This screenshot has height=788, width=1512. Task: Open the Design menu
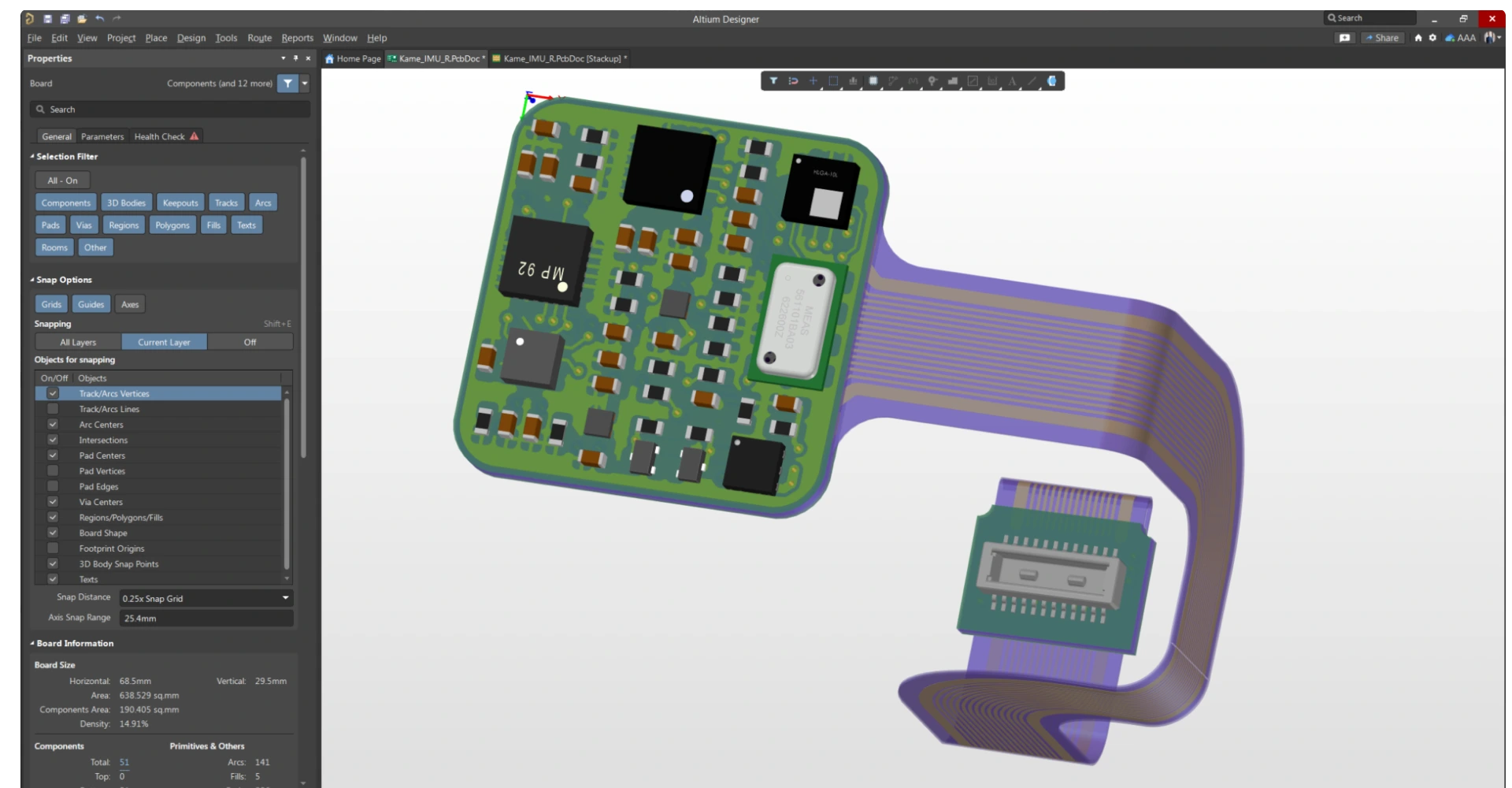[191, 38]
